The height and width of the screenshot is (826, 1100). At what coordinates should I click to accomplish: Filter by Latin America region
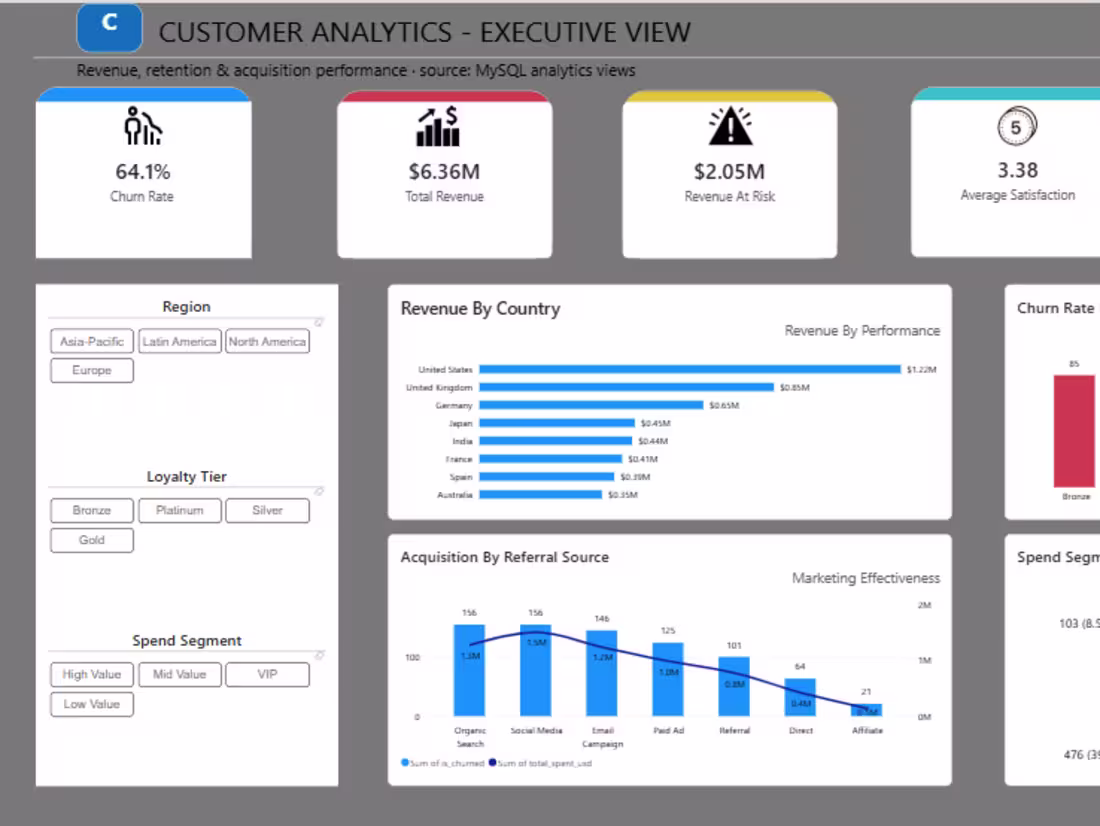click(180, 342)
